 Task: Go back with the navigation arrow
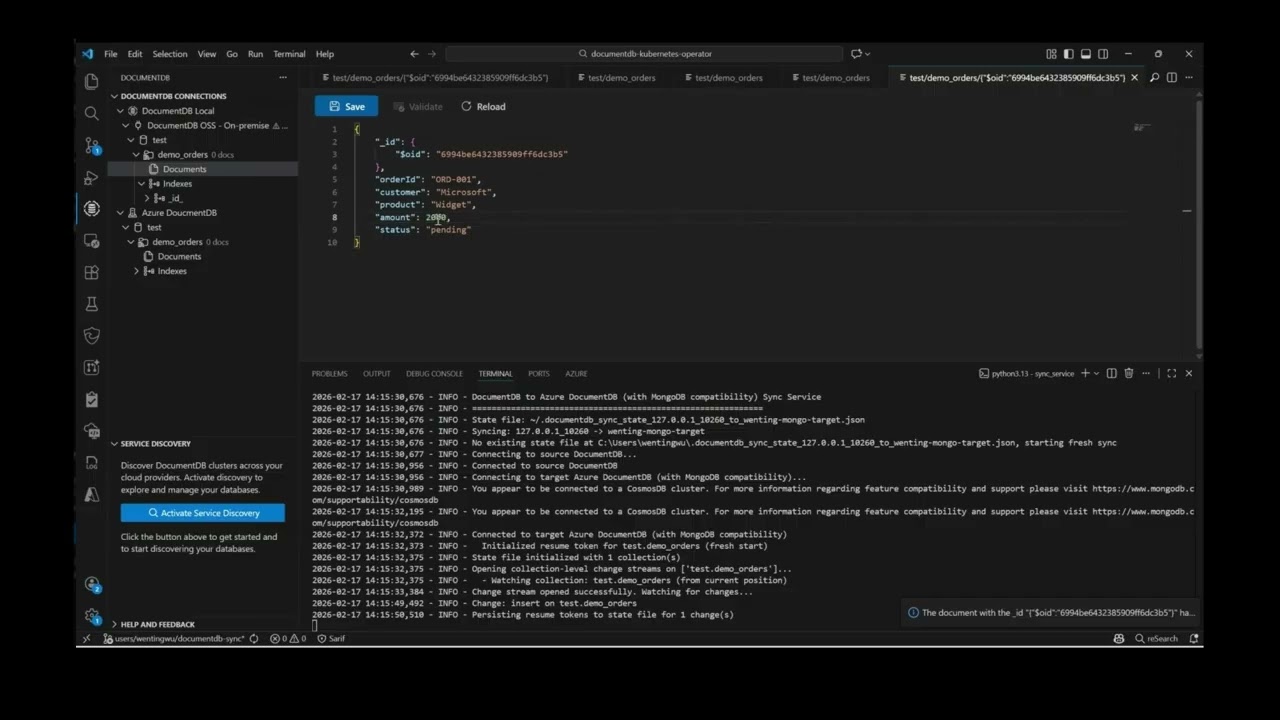414,54
